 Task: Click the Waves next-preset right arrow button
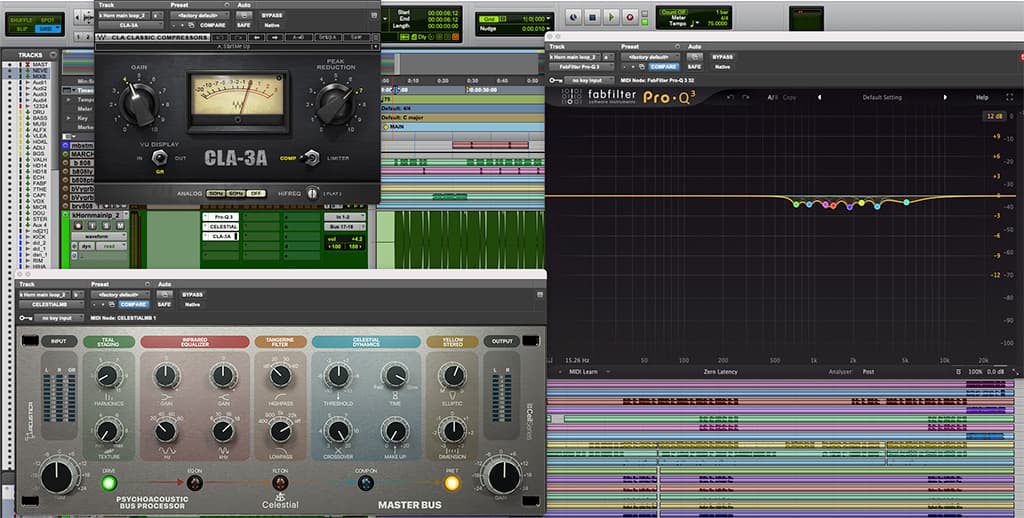pos(275,38)
